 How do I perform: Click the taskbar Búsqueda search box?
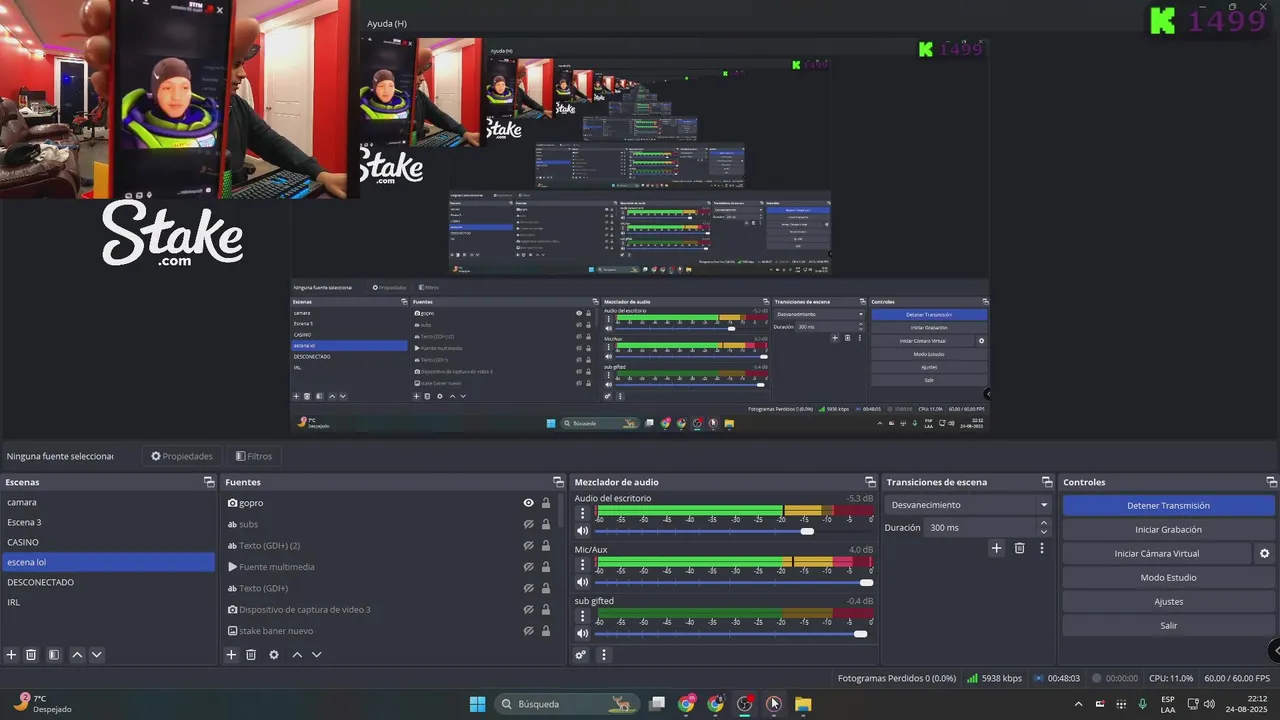568,704
